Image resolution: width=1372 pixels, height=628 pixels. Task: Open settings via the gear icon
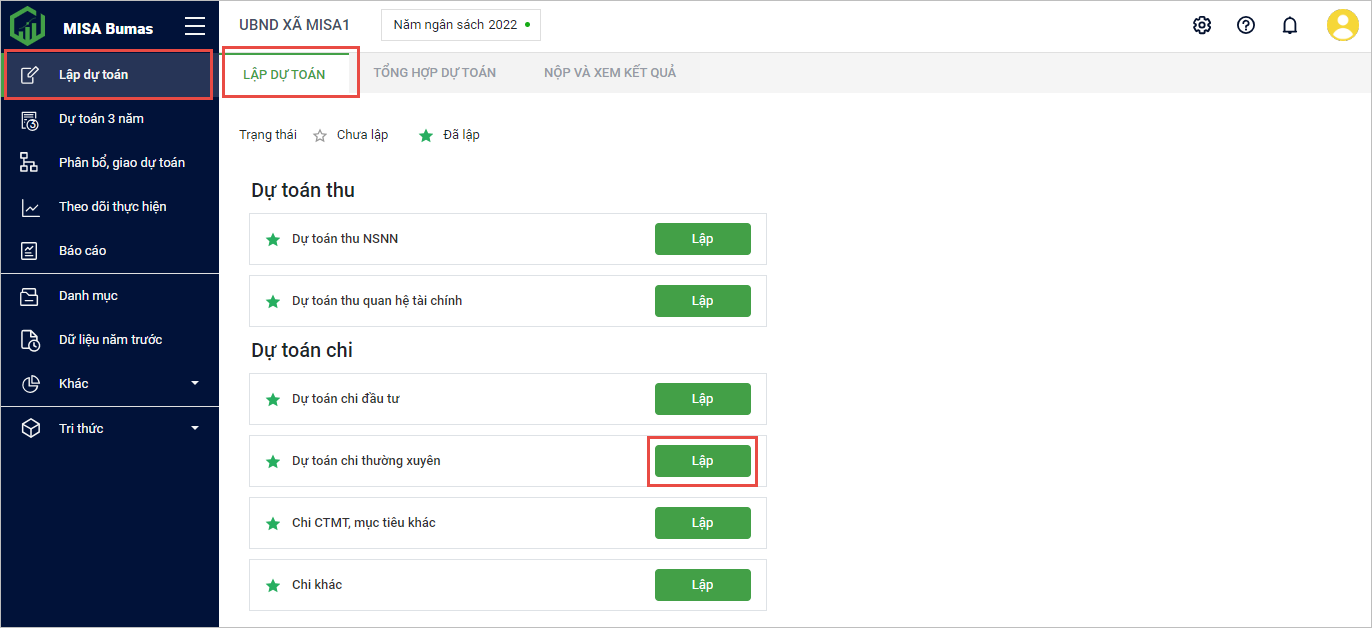[x=1202, y=25]
